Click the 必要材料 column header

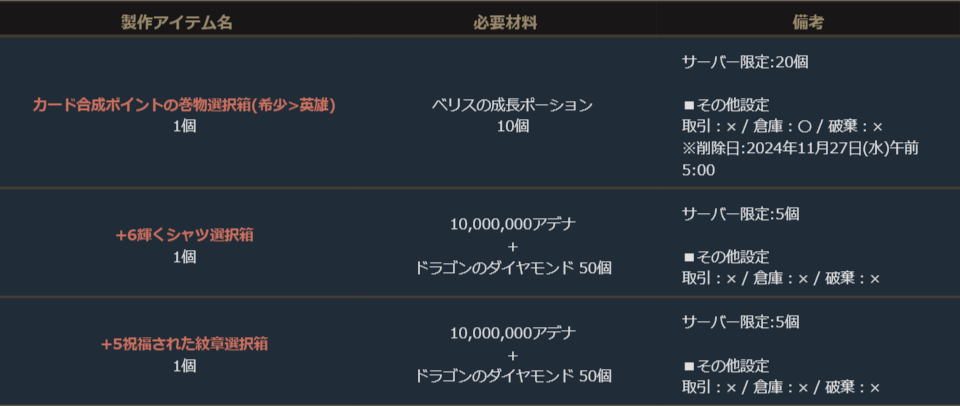(x=512, y=21)
